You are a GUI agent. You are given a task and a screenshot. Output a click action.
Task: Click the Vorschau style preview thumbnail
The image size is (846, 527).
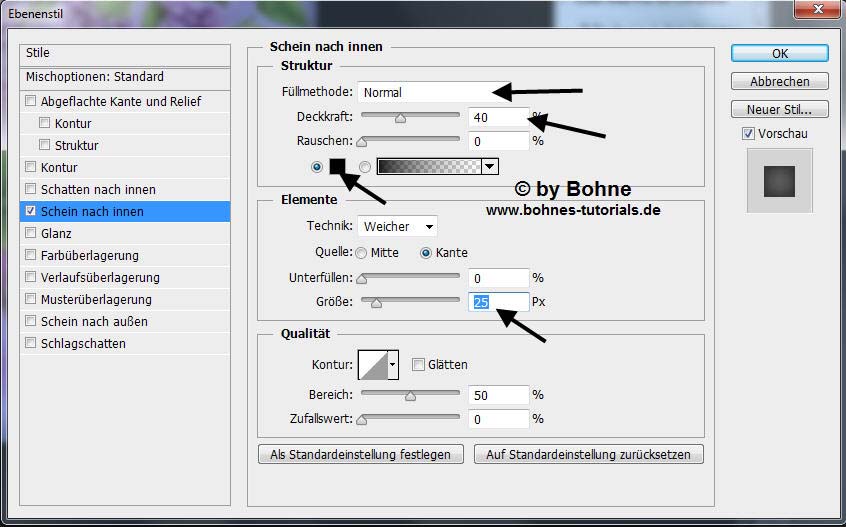click(x=780, y=181)
